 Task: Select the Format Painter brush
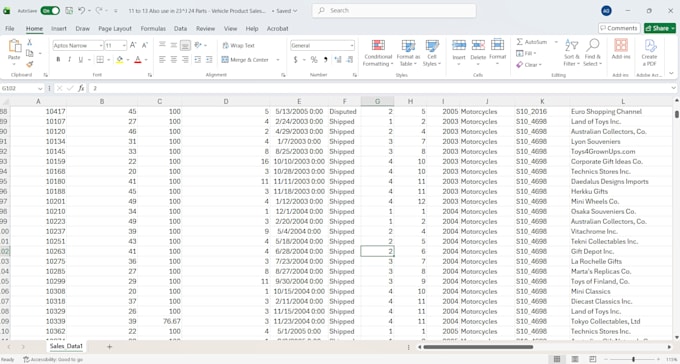(x=29, y=64)
